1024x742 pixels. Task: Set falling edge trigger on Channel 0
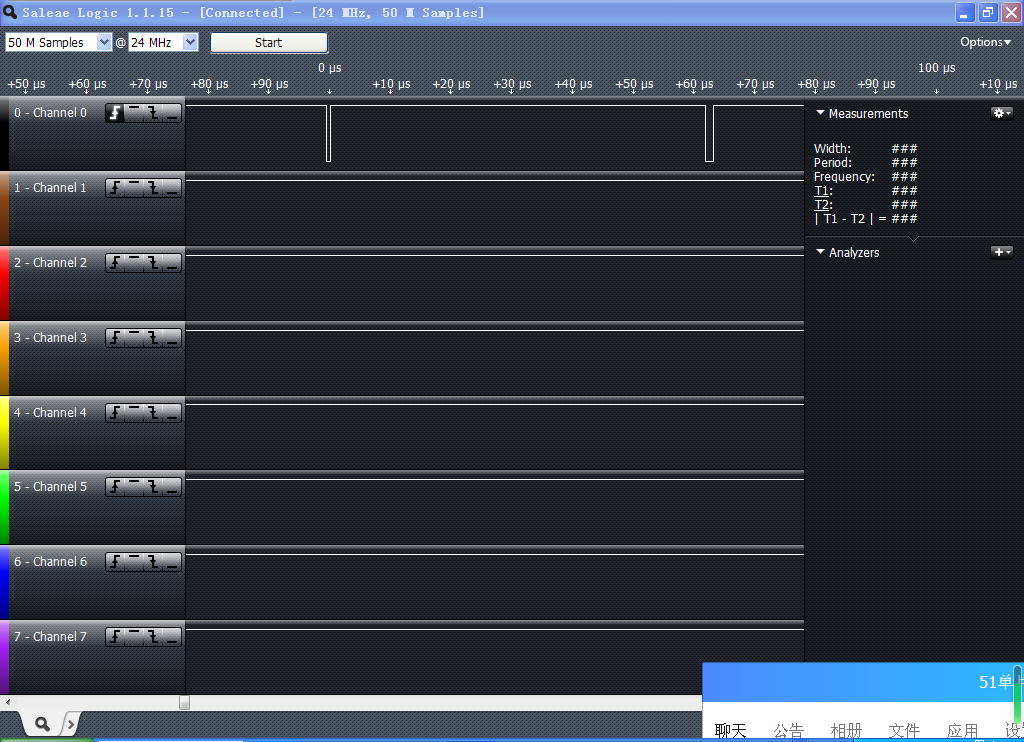click(x=153, y=113)
